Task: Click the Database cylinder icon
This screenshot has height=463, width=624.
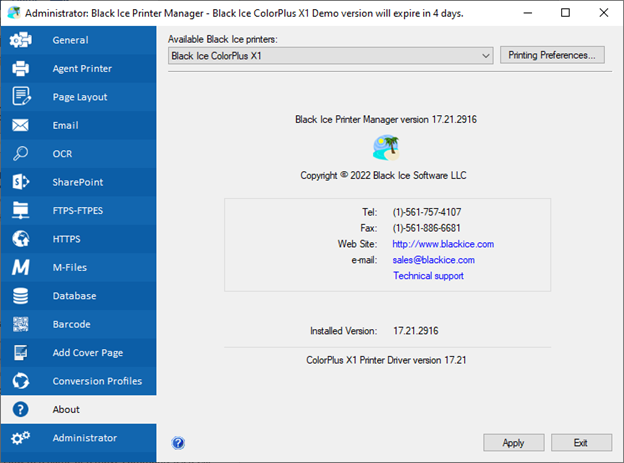Action: (20, 296)
